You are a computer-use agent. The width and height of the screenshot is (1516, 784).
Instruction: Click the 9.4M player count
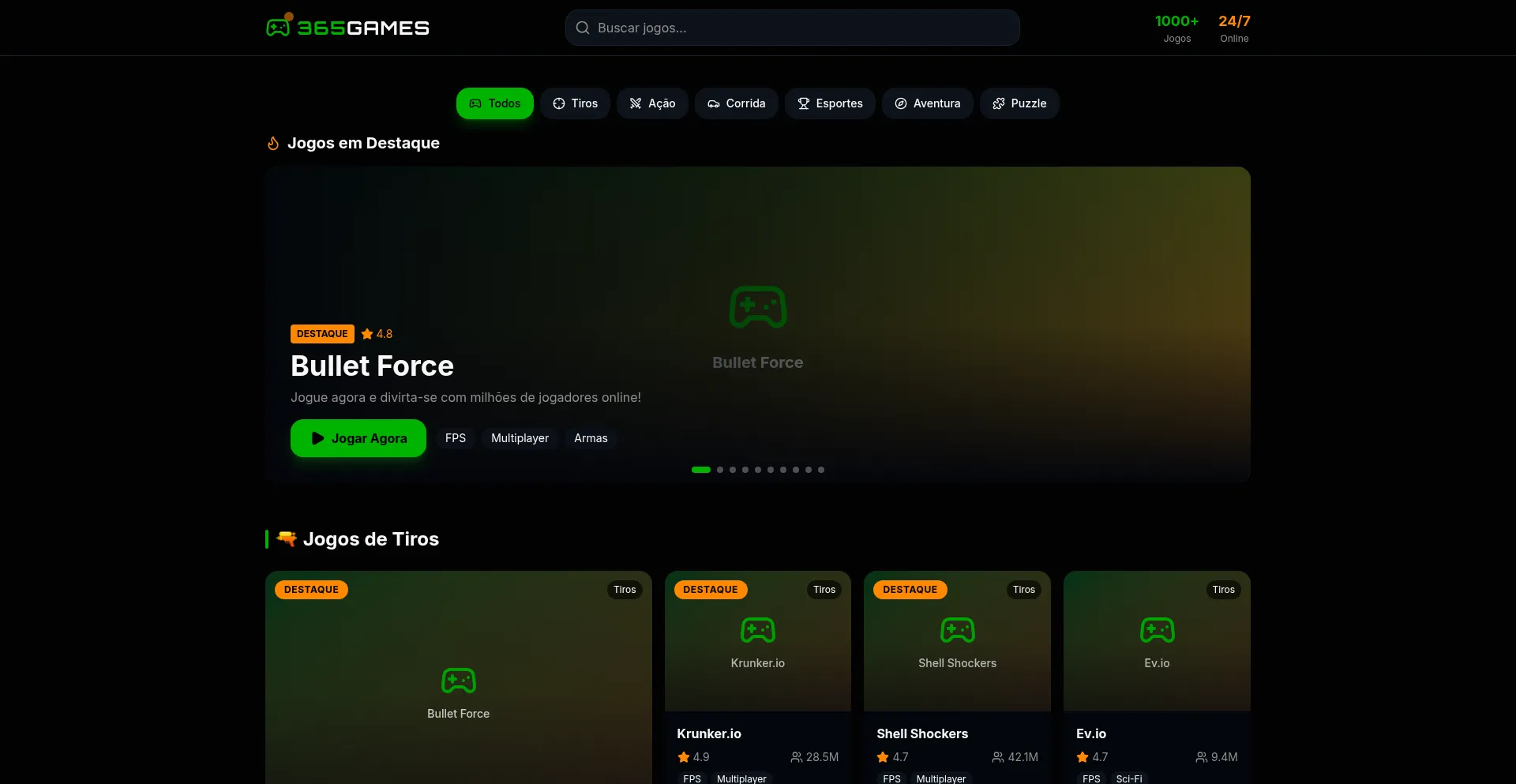[x=1225, y=757]
